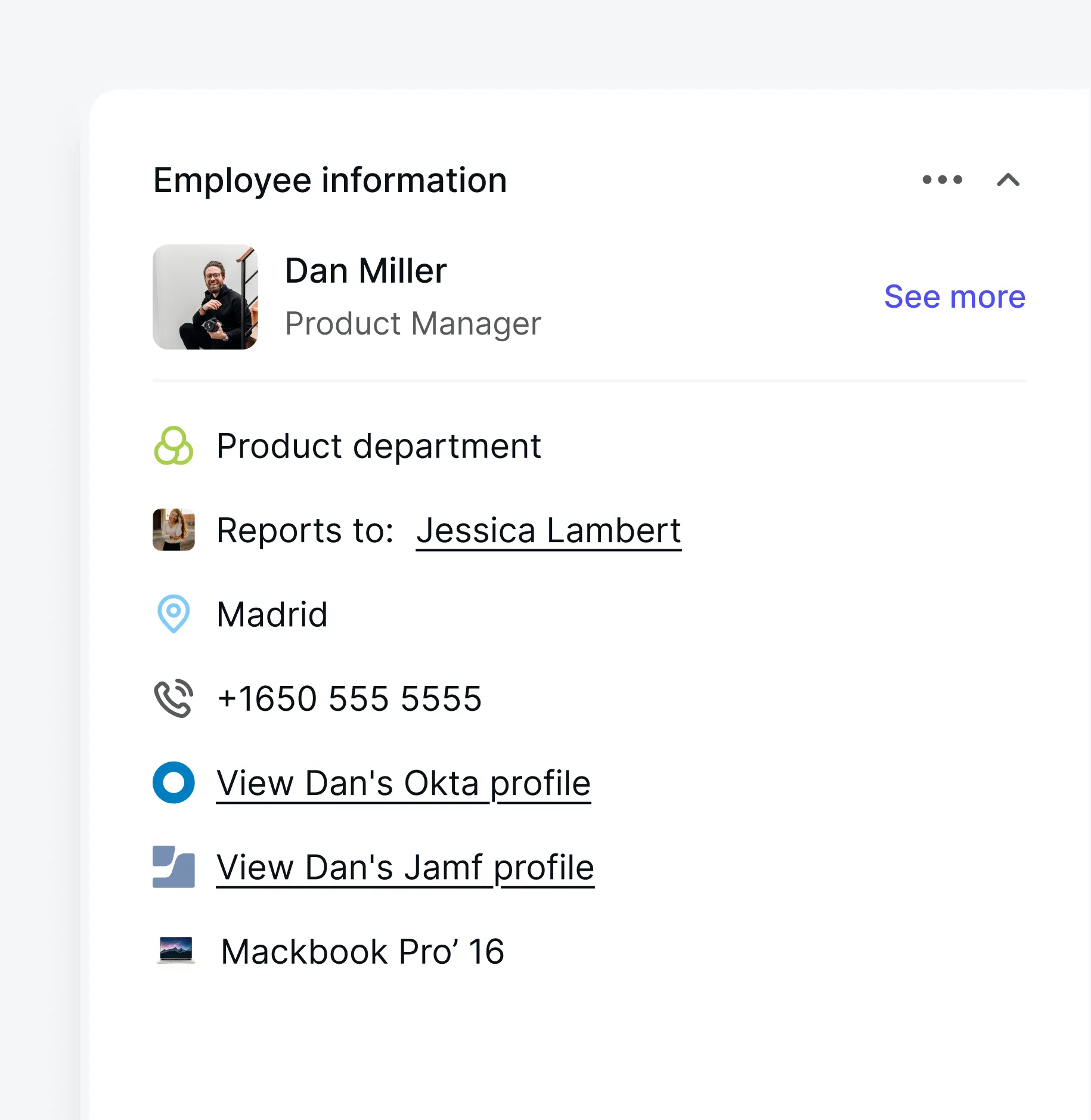The width and height of the screenshot is (1091, 1120).
Task: Click the Madrid location label
Action: coord(272,614)
